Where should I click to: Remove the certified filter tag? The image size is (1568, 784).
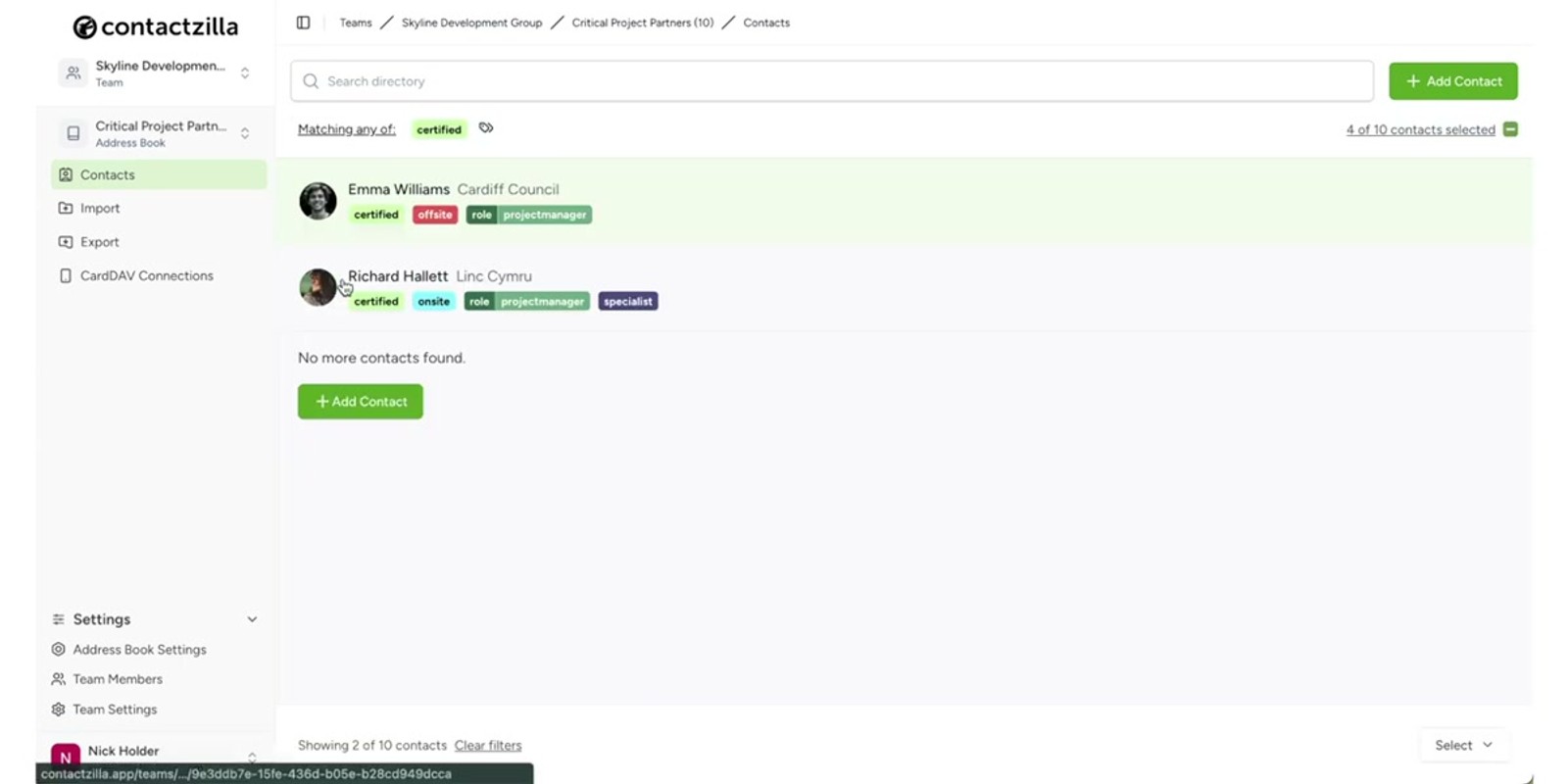pyautogui.click(x=439, y=129)
